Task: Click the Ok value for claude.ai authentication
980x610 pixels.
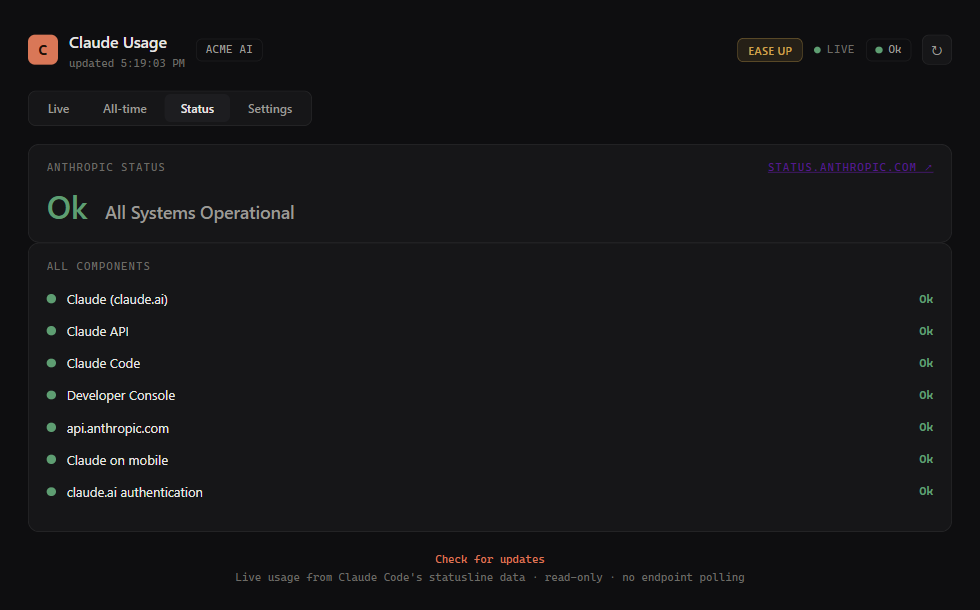Action: click(926, 491)
